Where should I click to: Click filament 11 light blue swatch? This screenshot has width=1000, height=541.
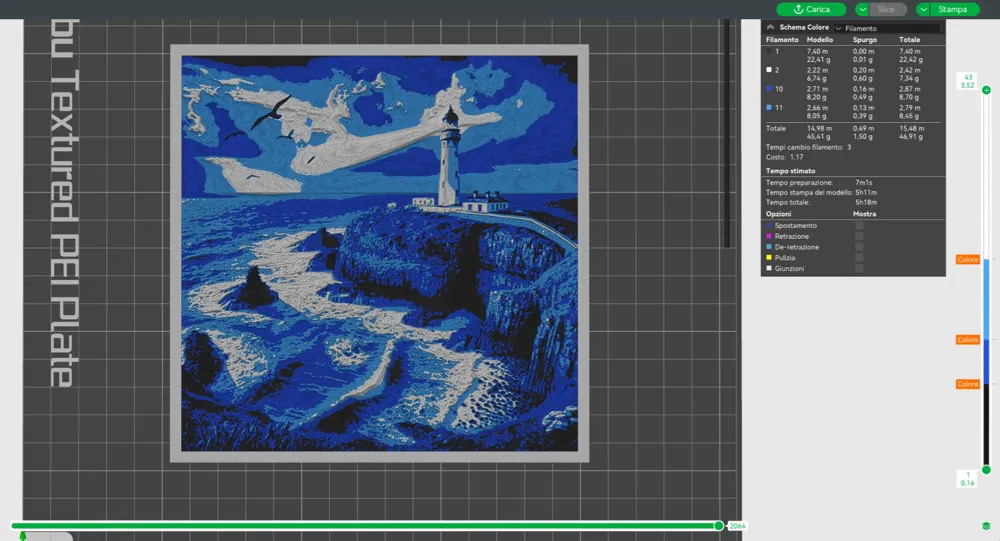tap(769, 107)
